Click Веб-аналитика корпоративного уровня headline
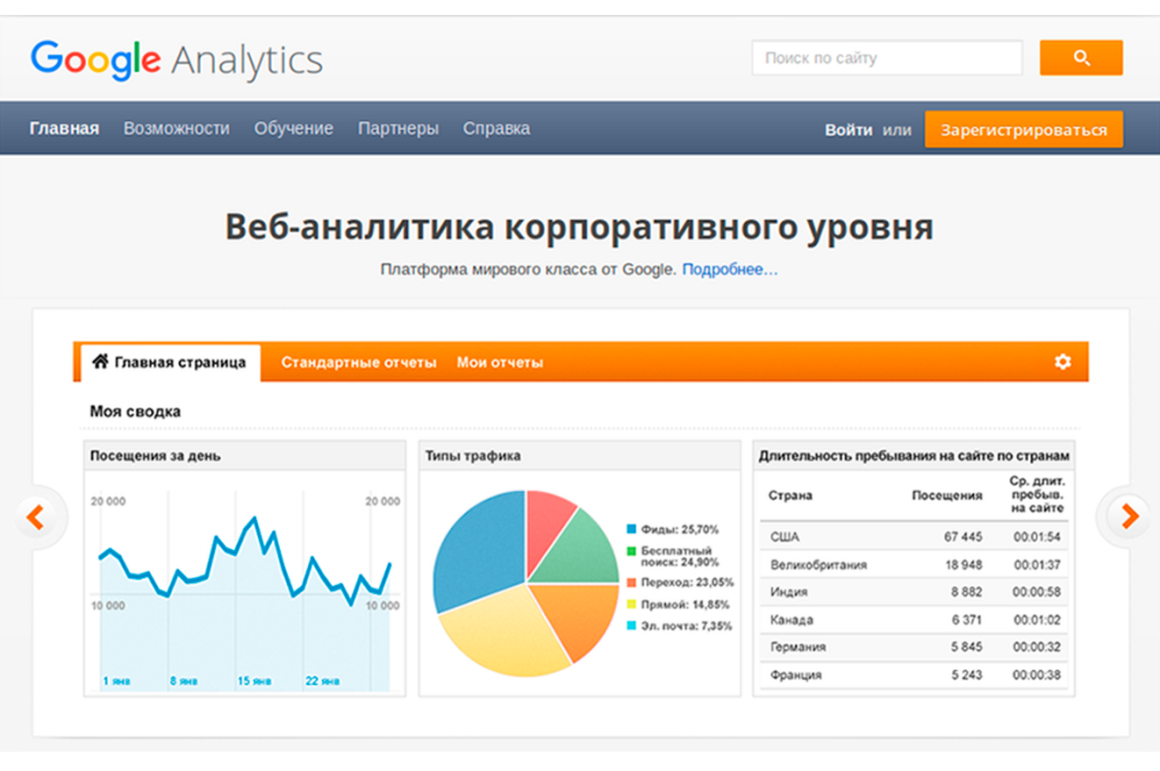The image size is (1160, 771). [x=579, y=227]
